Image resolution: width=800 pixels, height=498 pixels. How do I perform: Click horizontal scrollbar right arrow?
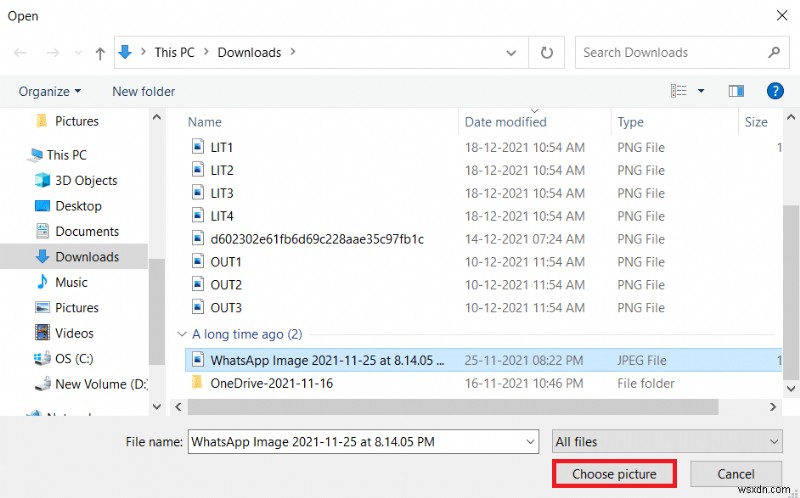(773, 407)
